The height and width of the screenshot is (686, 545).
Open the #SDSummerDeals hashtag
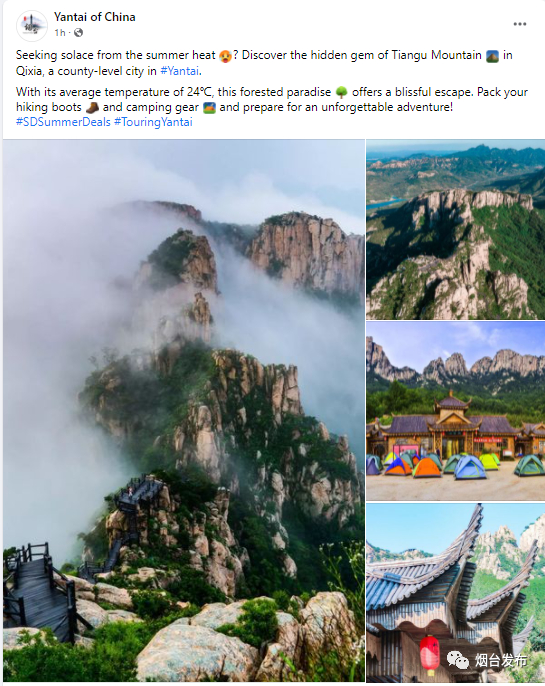[63, 122]
